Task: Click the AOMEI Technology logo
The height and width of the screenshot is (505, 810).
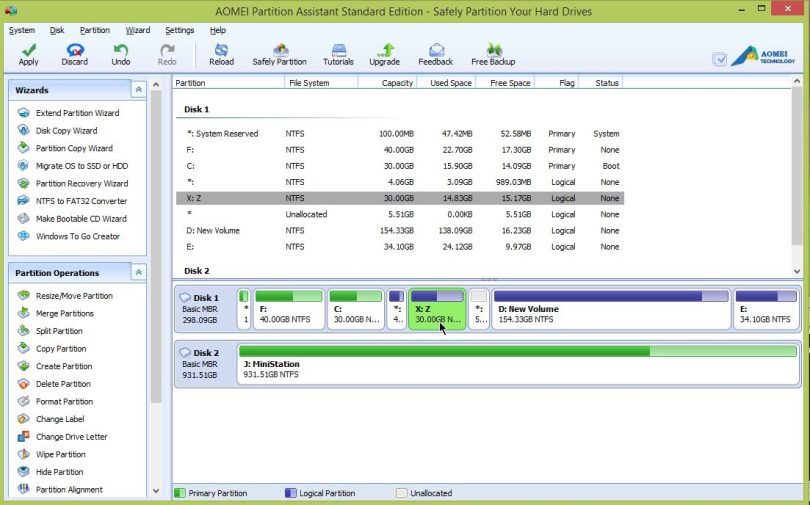Action: (x=763, y=57)
